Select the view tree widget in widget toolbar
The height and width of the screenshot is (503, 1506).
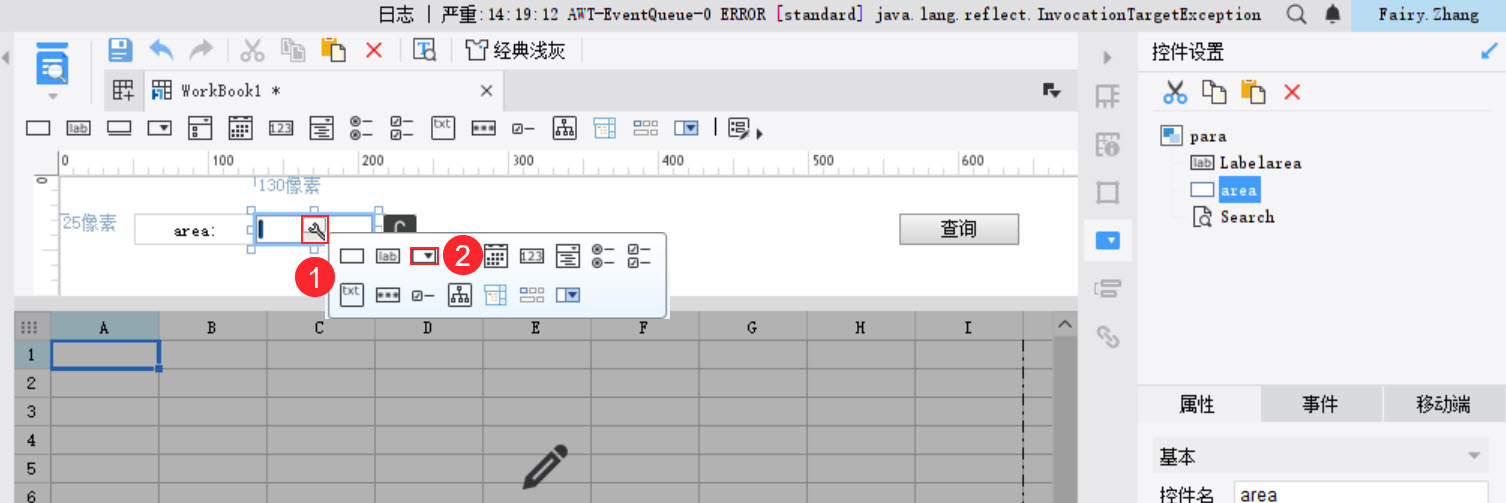click(565, 127)
